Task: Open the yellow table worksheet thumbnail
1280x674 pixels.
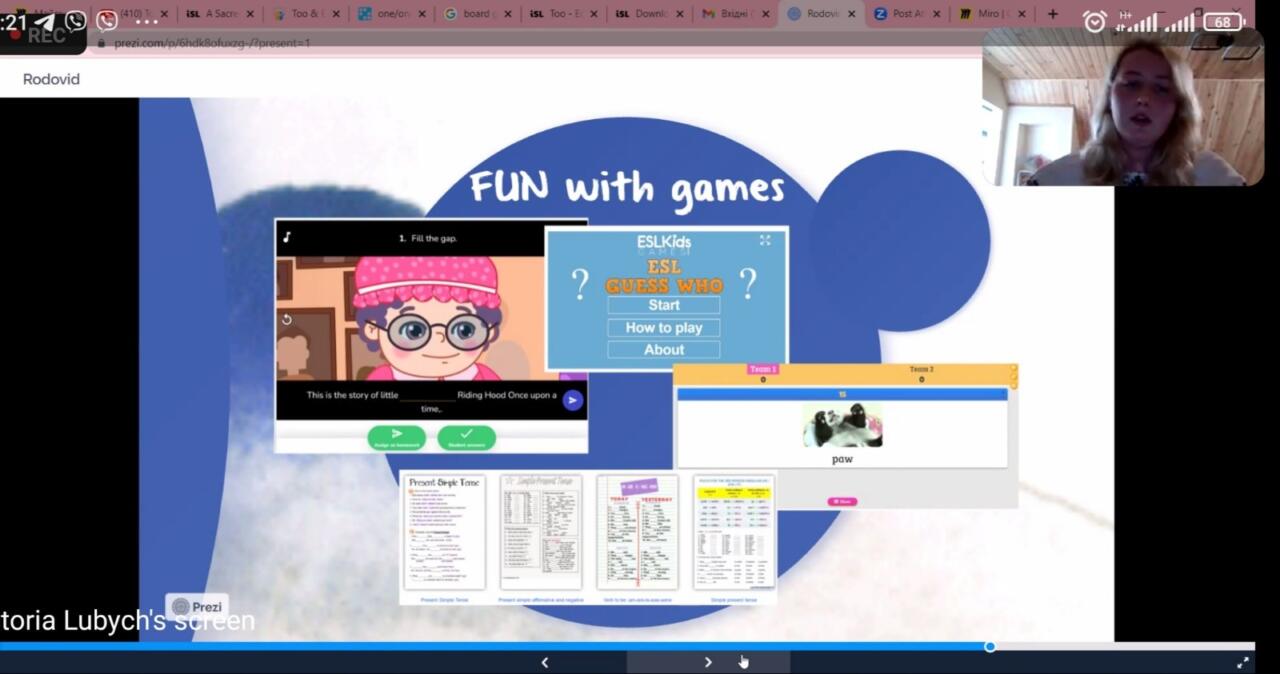Action: point(734,532)
